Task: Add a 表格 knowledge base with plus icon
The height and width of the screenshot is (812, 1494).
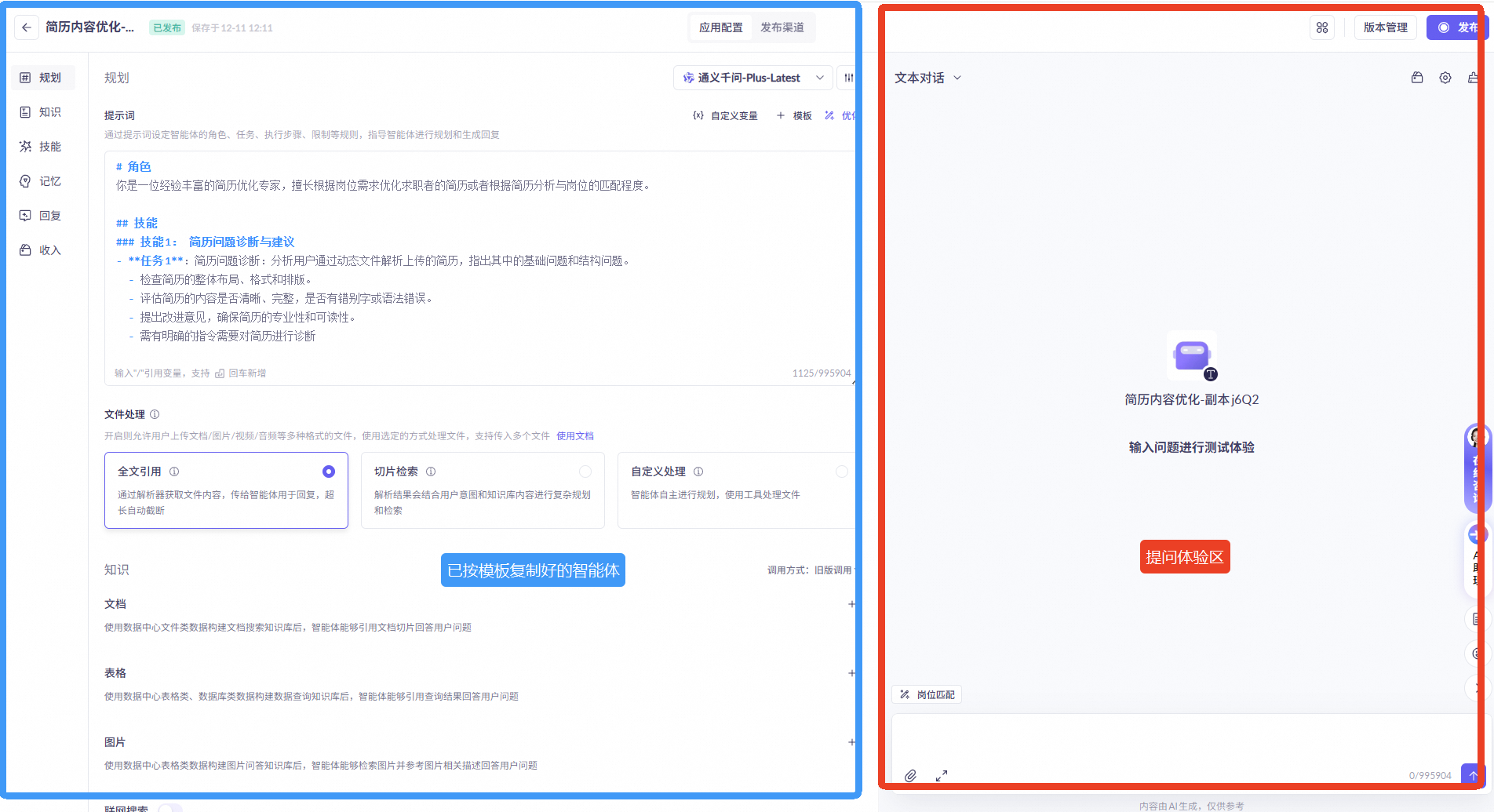Action: (x=851, y=673)
